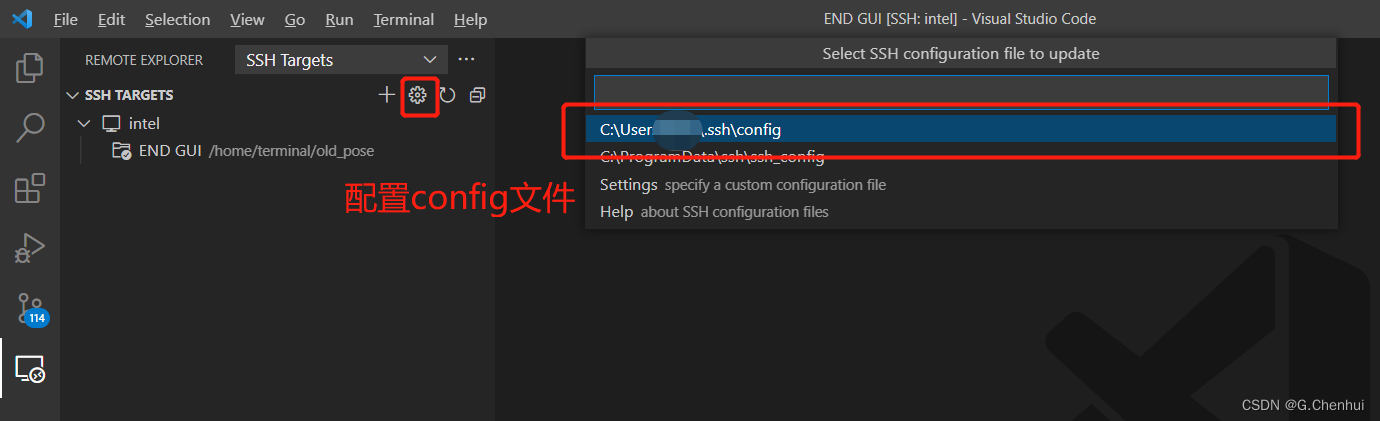Click the folder icon beside END GUI
This screenshot has width=1380, height=421.
(122, 151)
